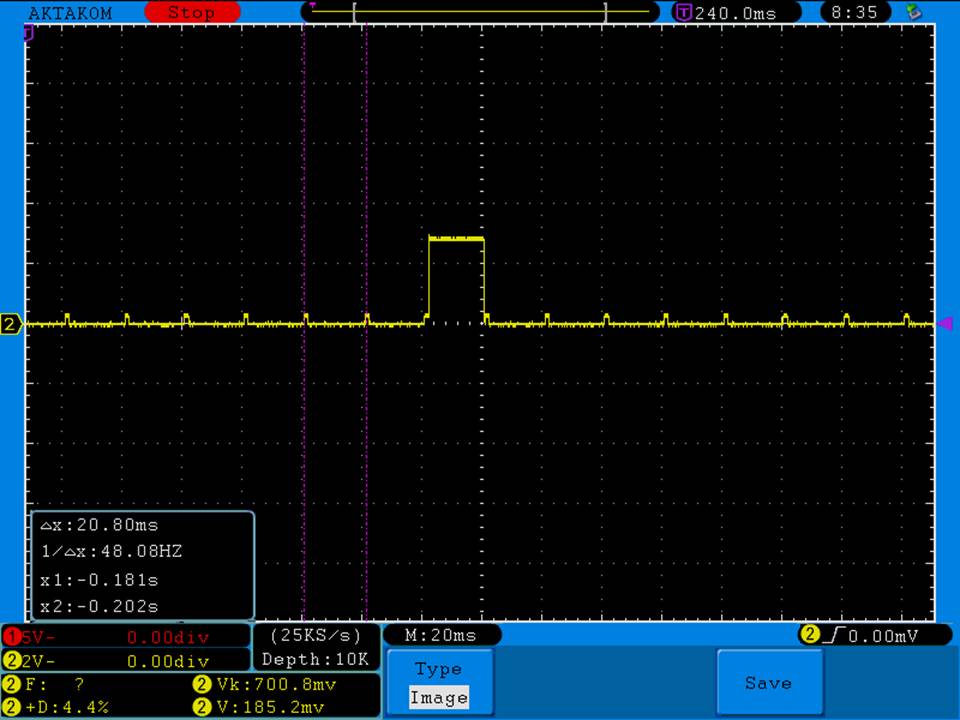This screenshot has width=960, height=720.
Task: Click the AKTAKOM brand logo
Action: click(x=70, y=13)
